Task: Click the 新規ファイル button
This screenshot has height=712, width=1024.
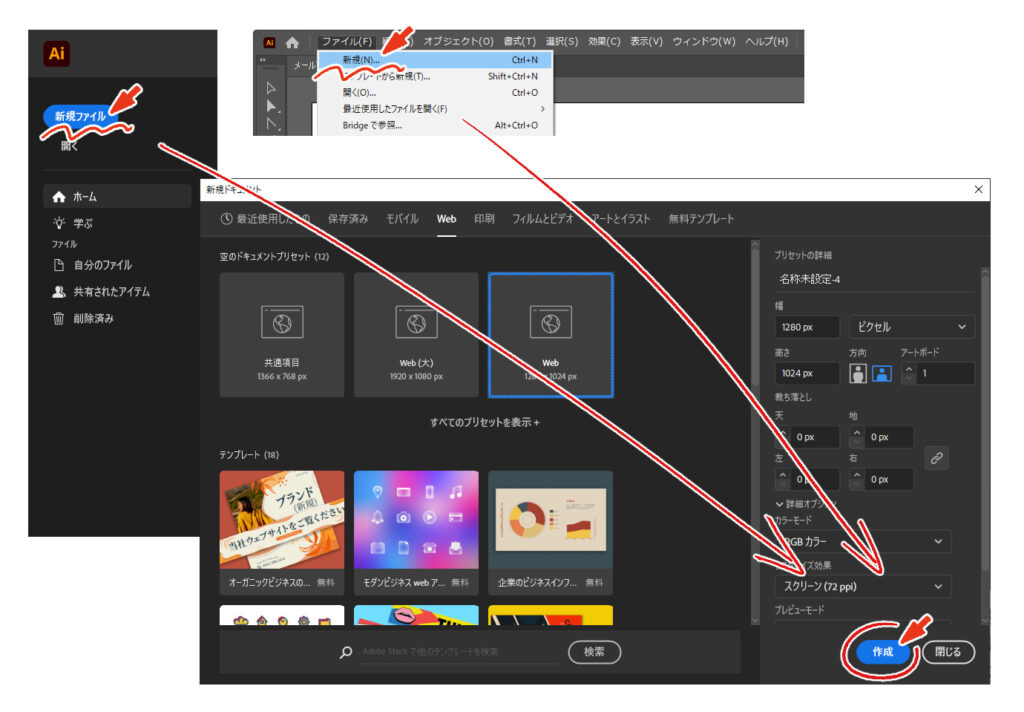Action: click(x=80, y=116)
